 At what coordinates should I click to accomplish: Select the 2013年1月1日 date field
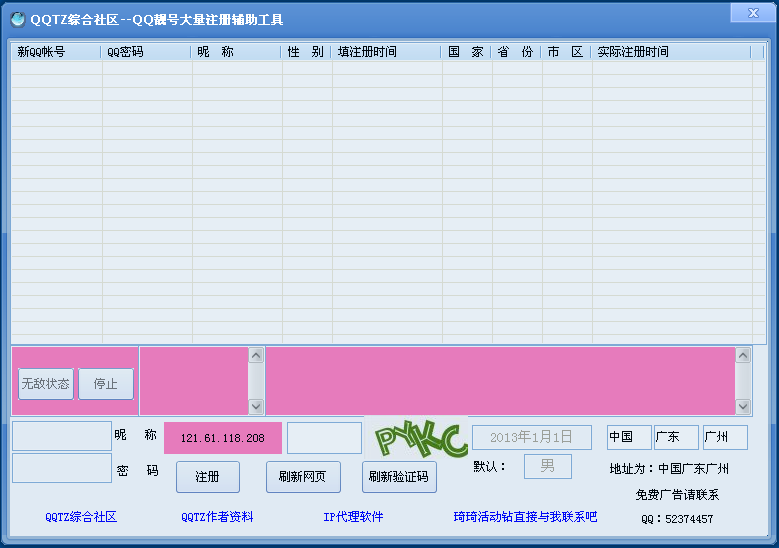point(532,437)
